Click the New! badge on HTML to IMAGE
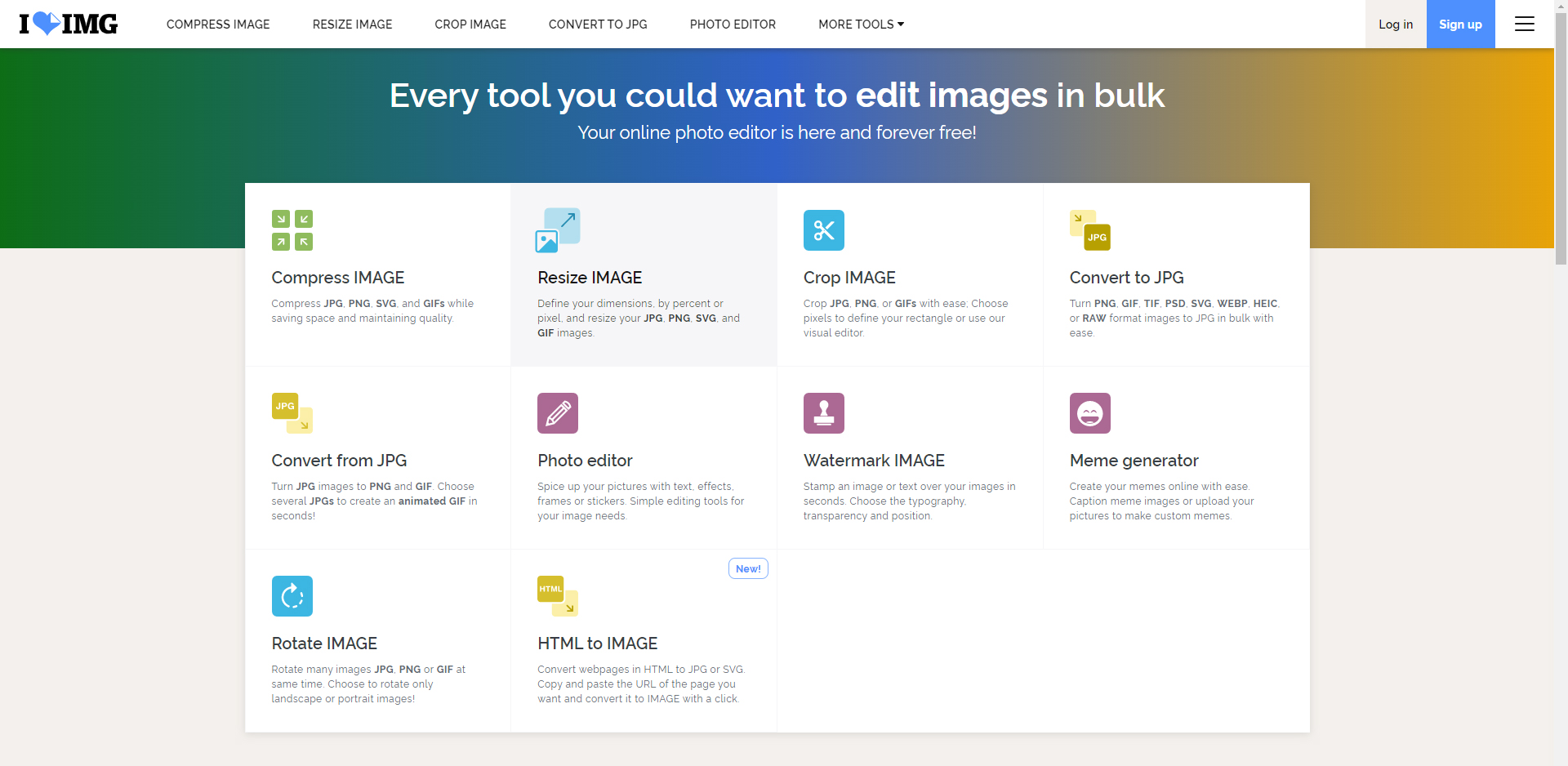Viewport: 1568px width, 766px height. [x=748, y=568]
